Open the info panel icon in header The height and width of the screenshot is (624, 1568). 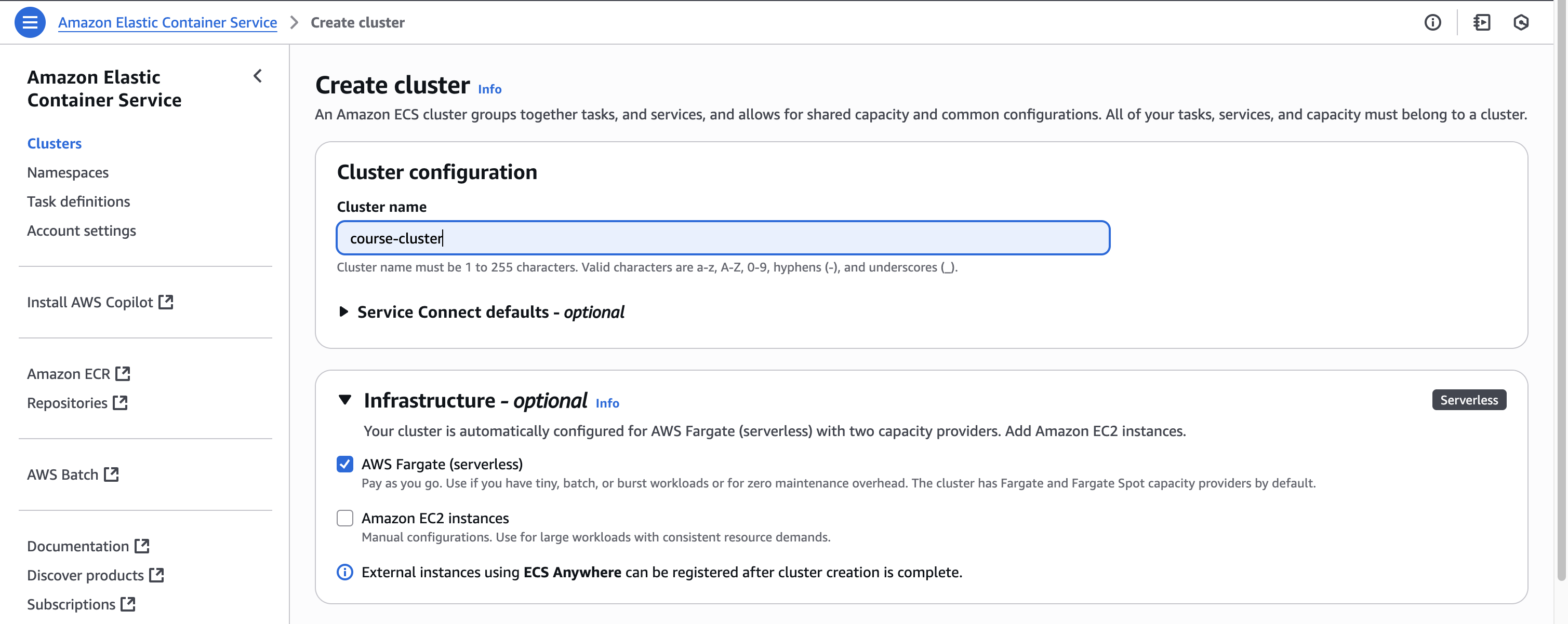tap(1432, 22)
